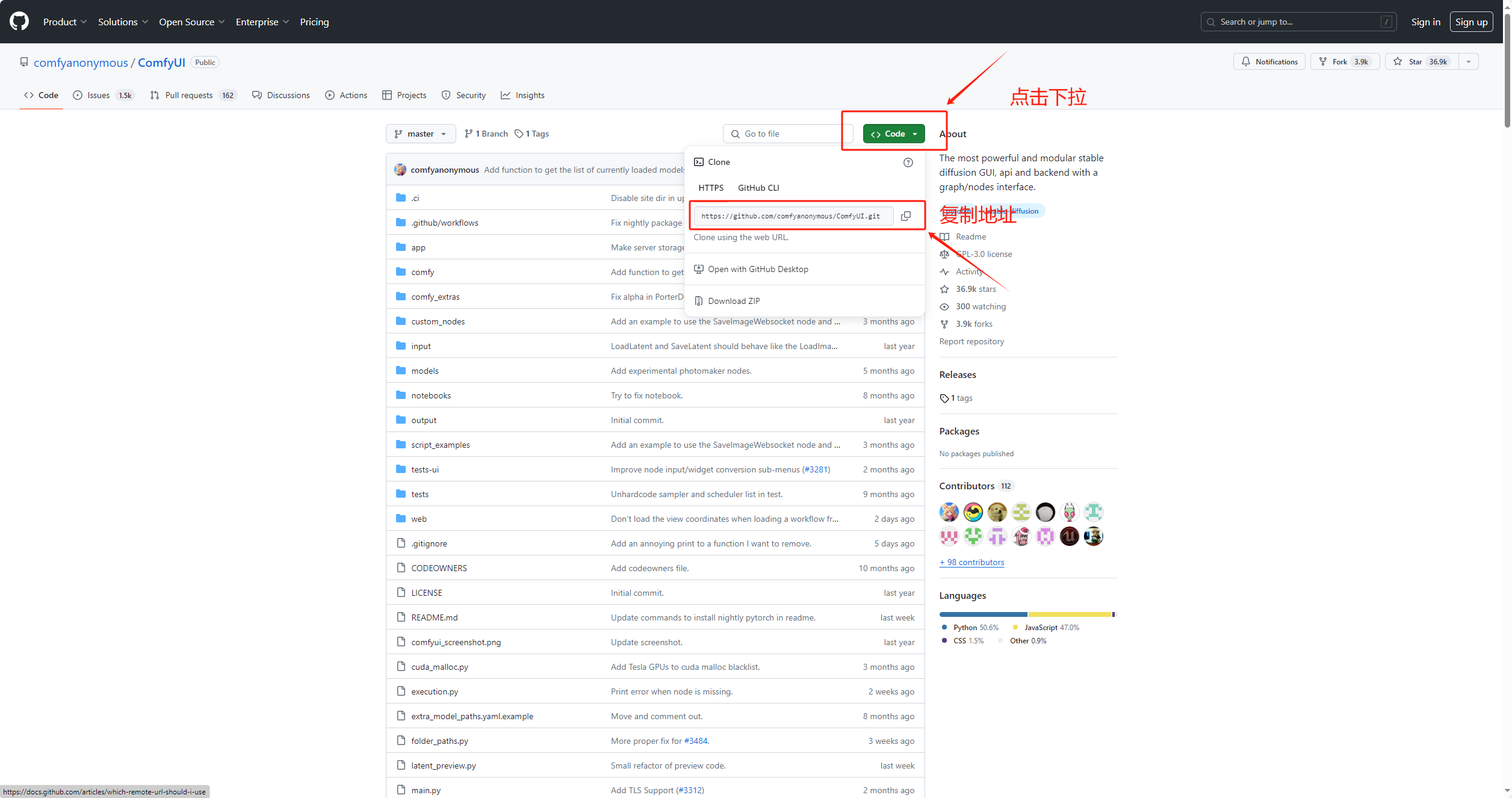The height and width of the screenshot is (798, 1512).
Task: Click the search magnifier in Go to file
Action: pos(736,134)
